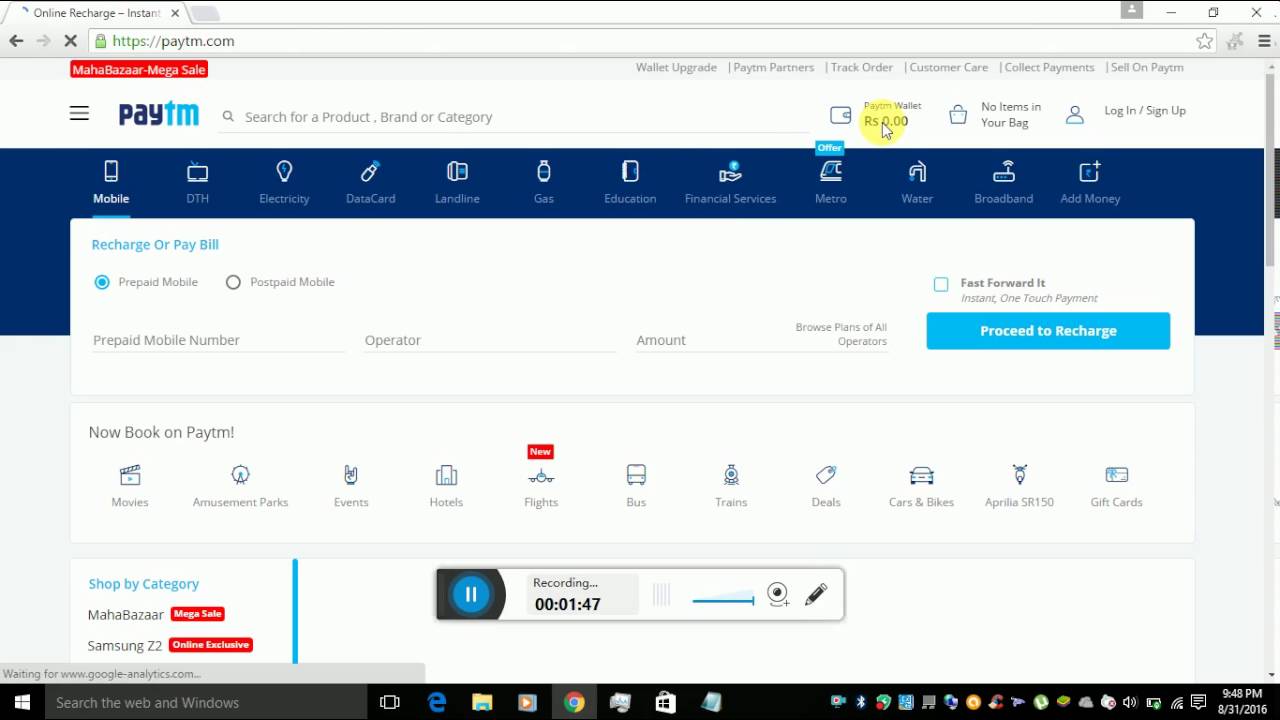Open the Sell On Paytm link
Image resolution: width=1280 pixels, height=720 pixels.
(1147, 67)
